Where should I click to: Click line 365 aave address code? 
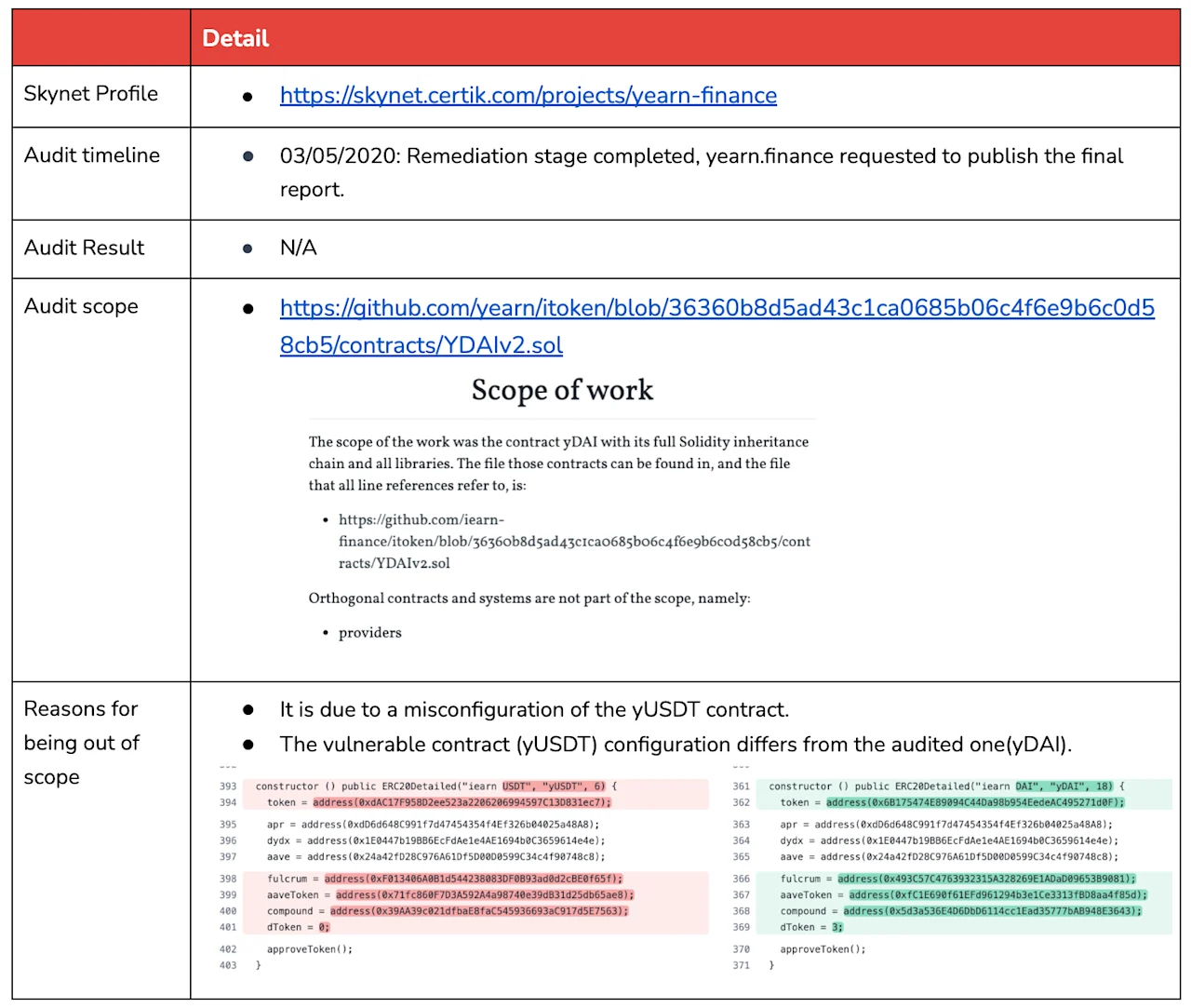[x=950, y=856]
